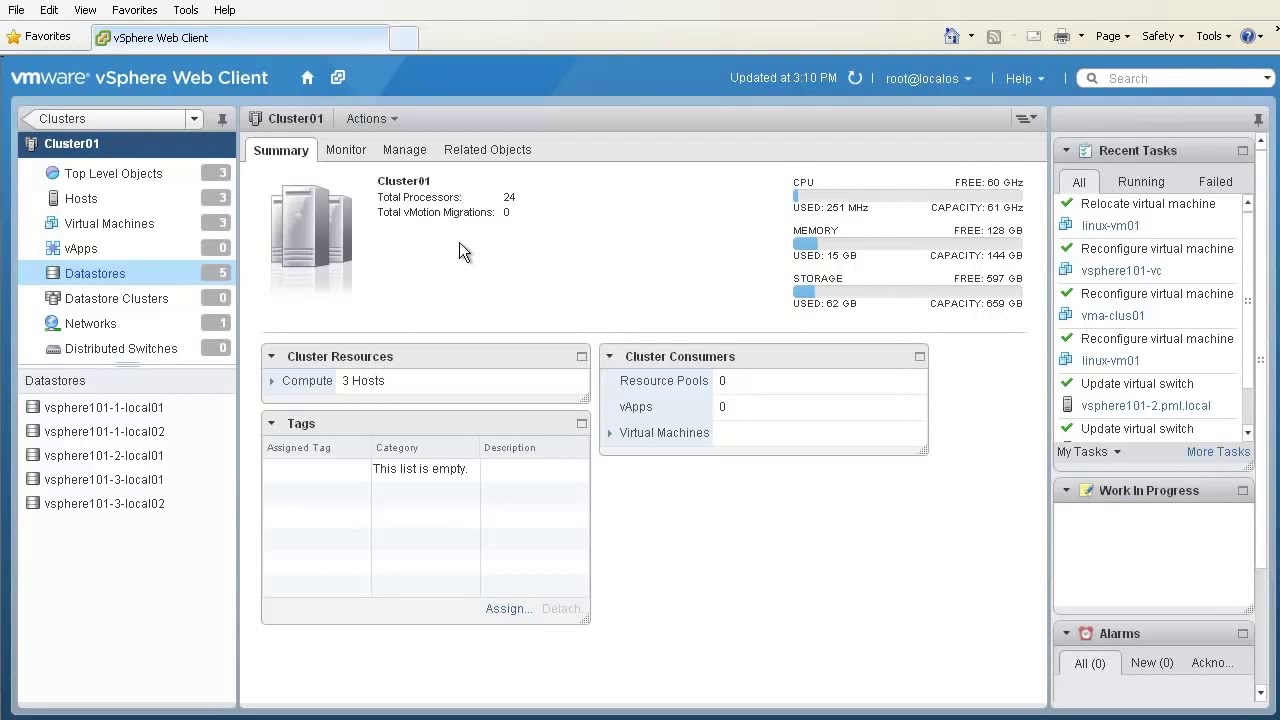Open the vsphere101-vc task link
1280x720 pixels.
[1121, 271]
